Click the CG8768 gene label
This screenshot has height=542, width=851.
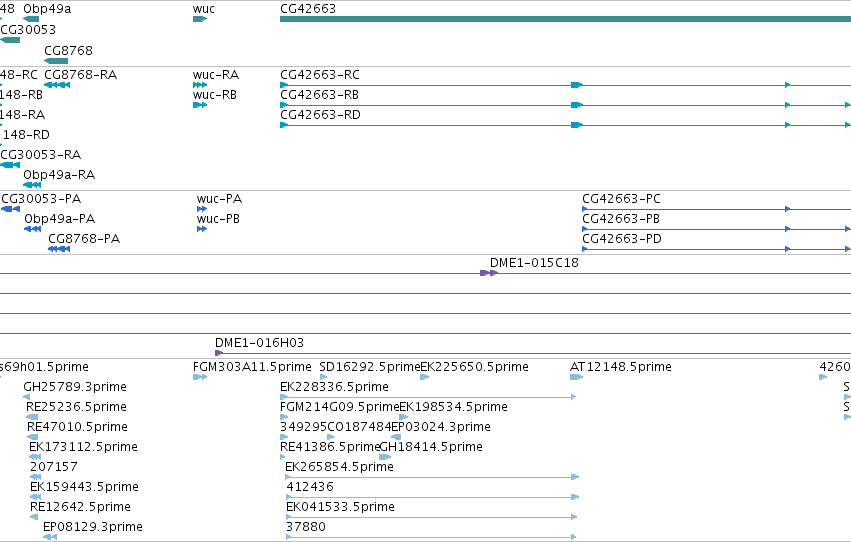point(68,50)
